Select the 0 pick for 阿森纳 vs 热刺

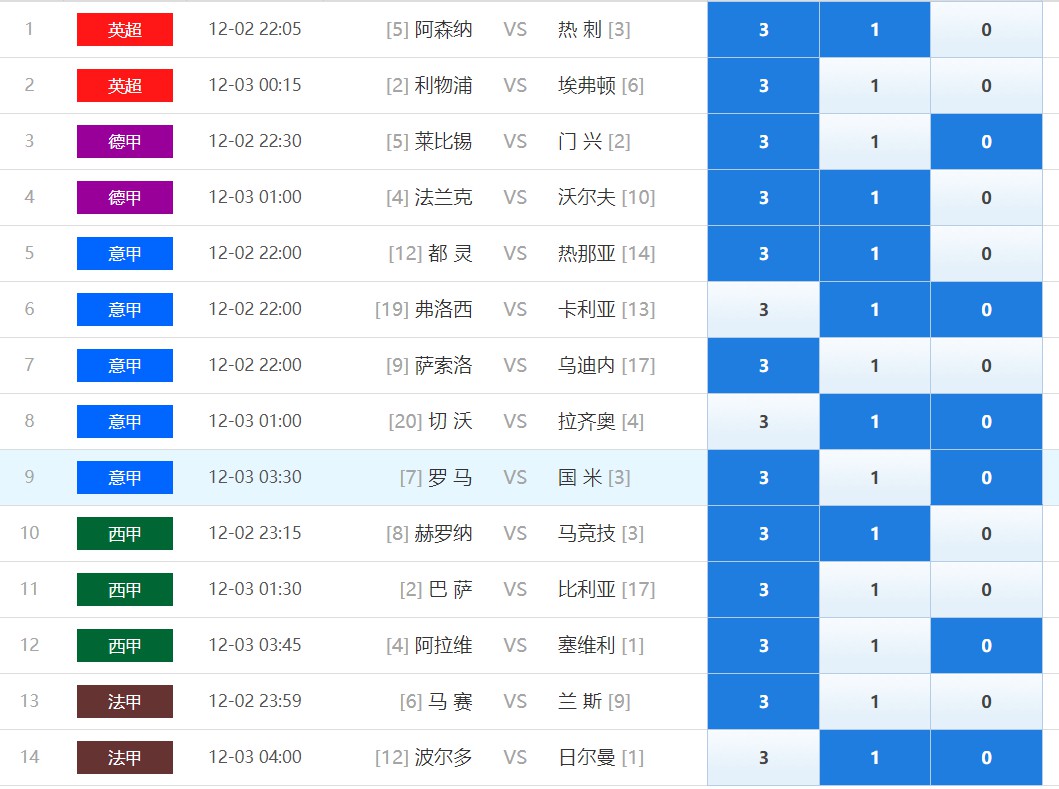click(x=986, y=29)
